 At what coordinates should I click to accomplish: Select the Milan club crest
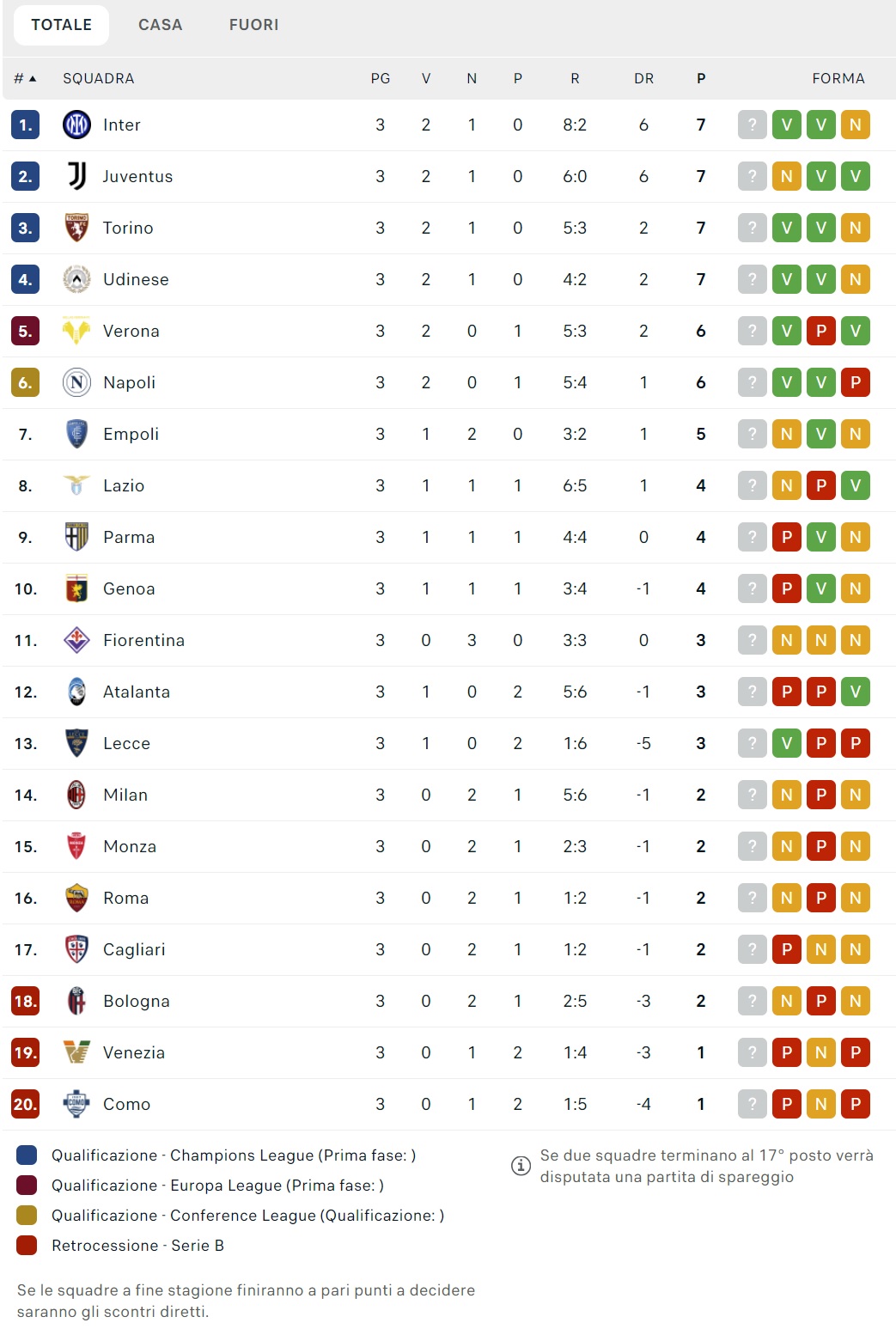[x=76, y=795]
